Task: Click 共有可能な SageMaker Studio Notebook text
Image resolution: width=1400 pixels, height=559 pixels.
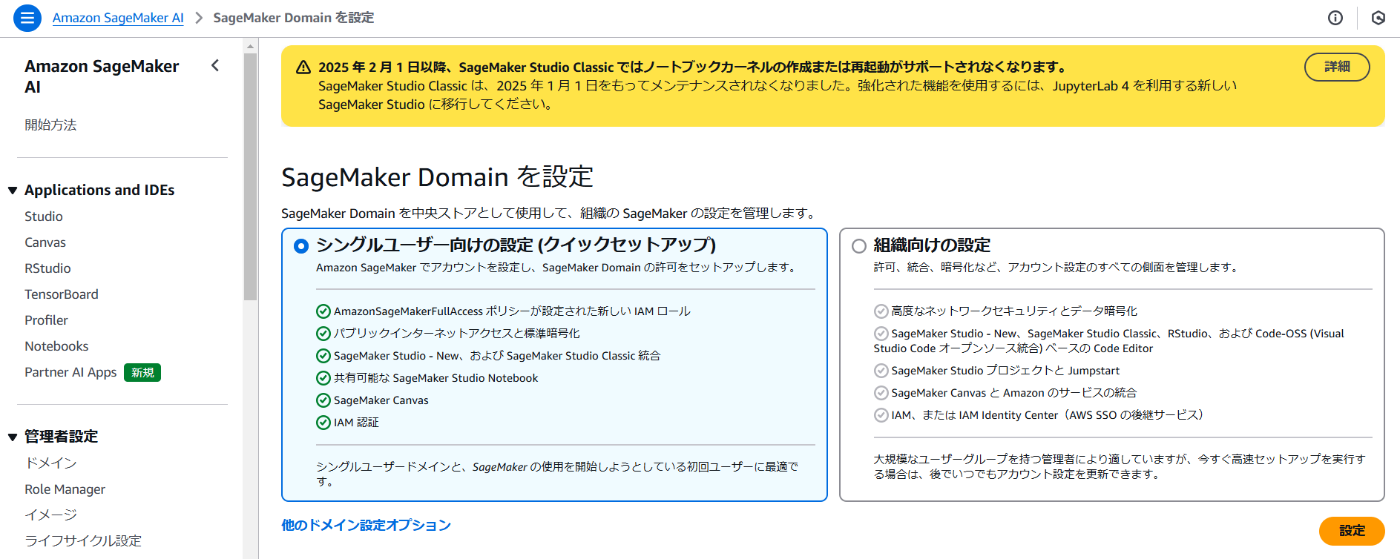Action: click(436, 378)
